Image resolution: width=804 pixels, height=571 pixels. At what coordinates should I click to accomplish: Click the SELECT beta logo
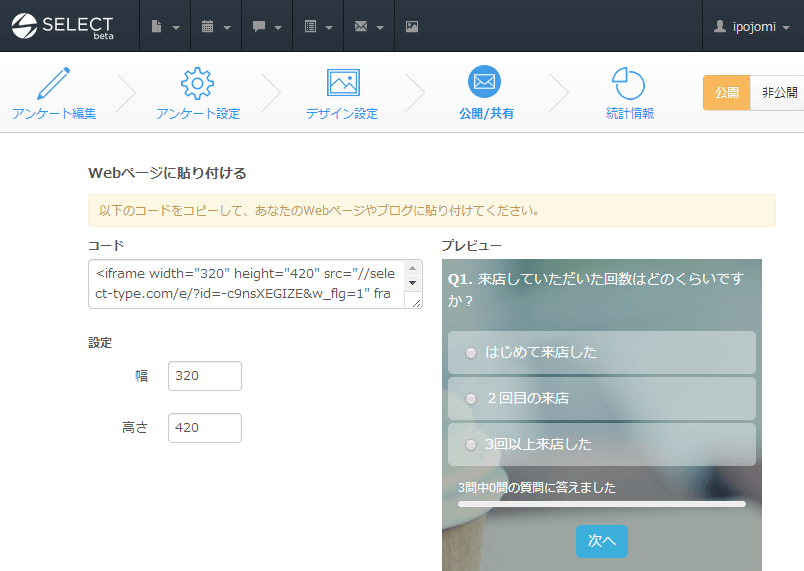[63, 26]
